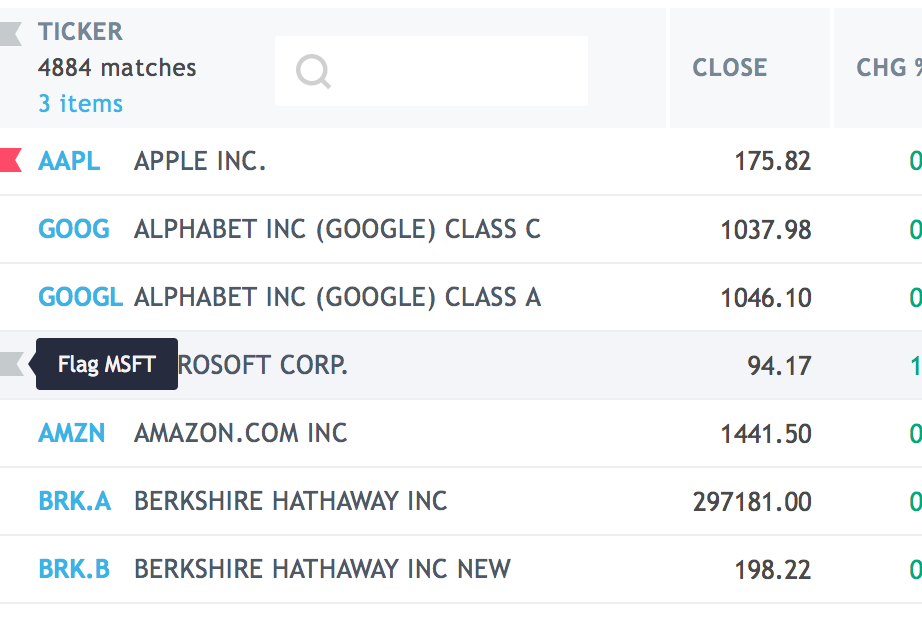The width and height of the screenshot is (922, 622).
Task: Sort by the TICKER column header
Action: 81,31
